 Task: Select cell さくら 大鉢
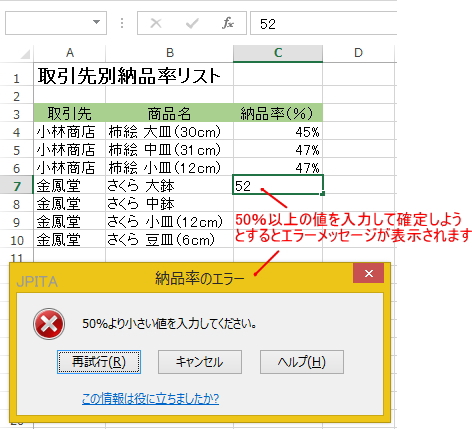[x=170, y=185]
